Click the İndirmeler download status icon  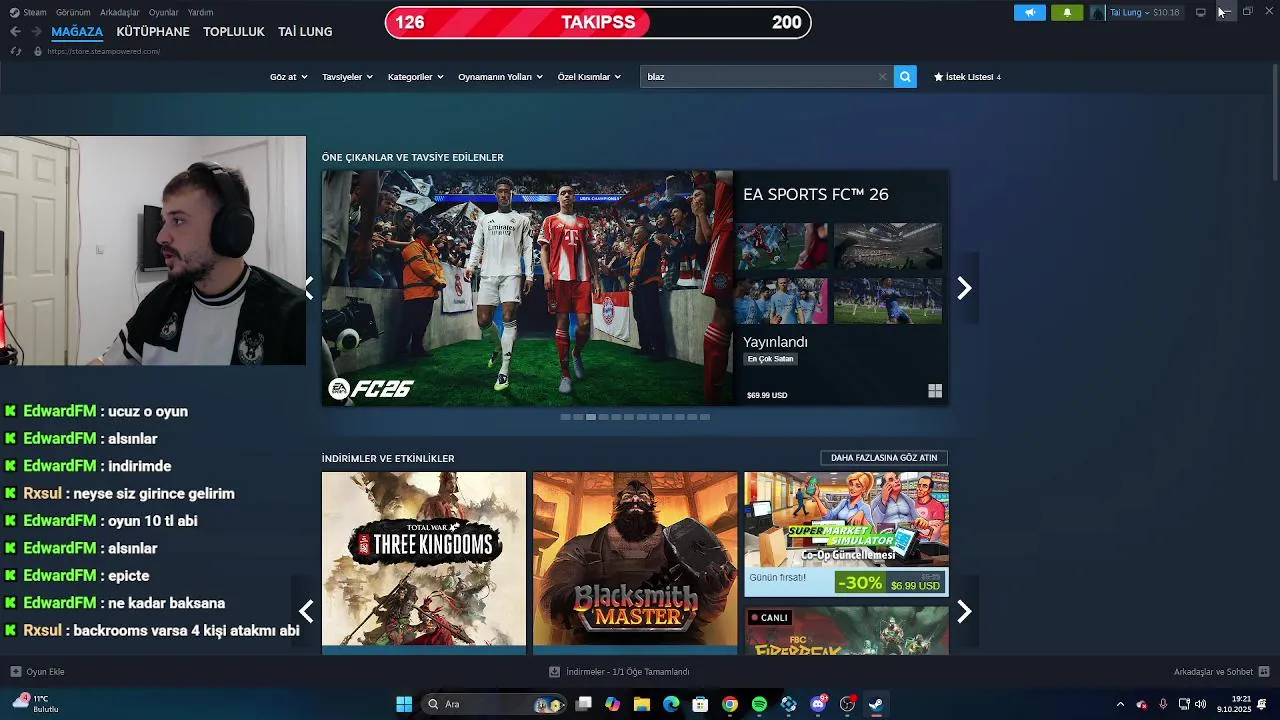[555, 672]
